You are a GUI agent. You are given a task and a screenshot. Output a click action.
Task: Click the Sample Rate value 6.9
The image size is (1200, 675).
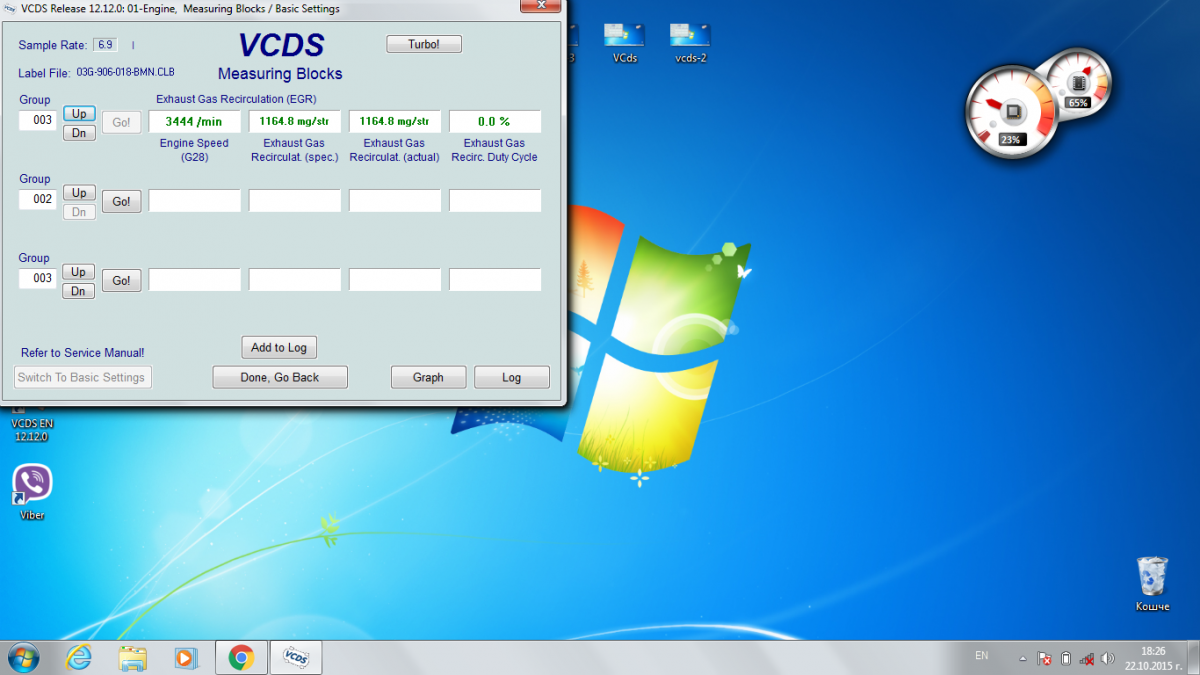(105, 45)
